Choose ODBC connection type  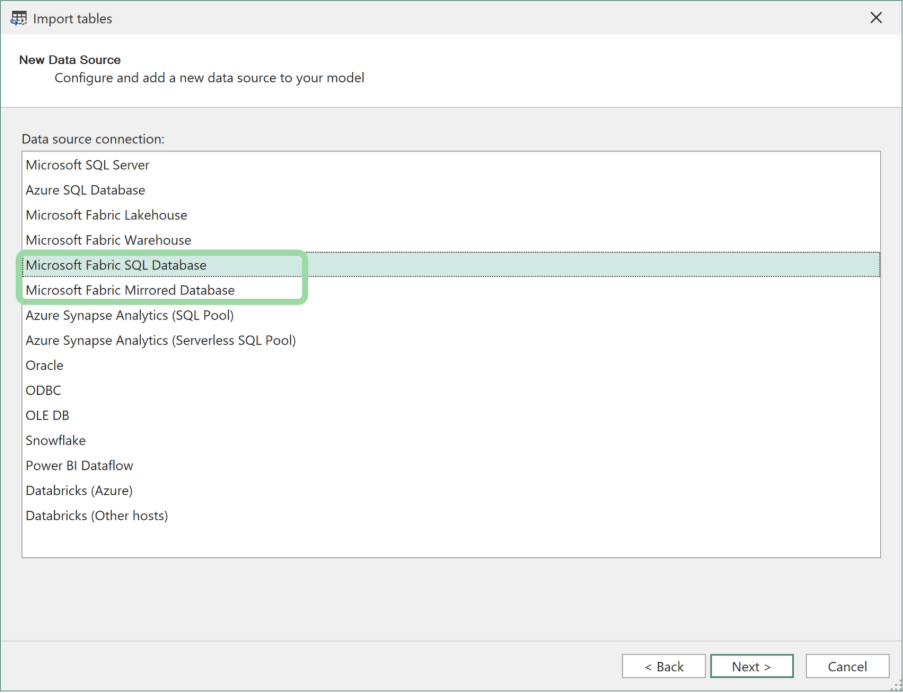[451, 391]
